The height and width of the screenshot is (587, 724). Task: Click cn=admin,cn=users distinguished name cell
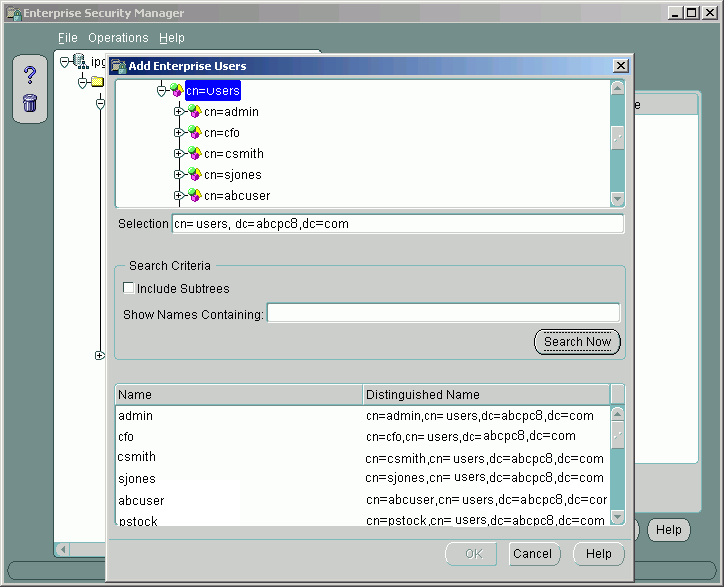point(480,416)
